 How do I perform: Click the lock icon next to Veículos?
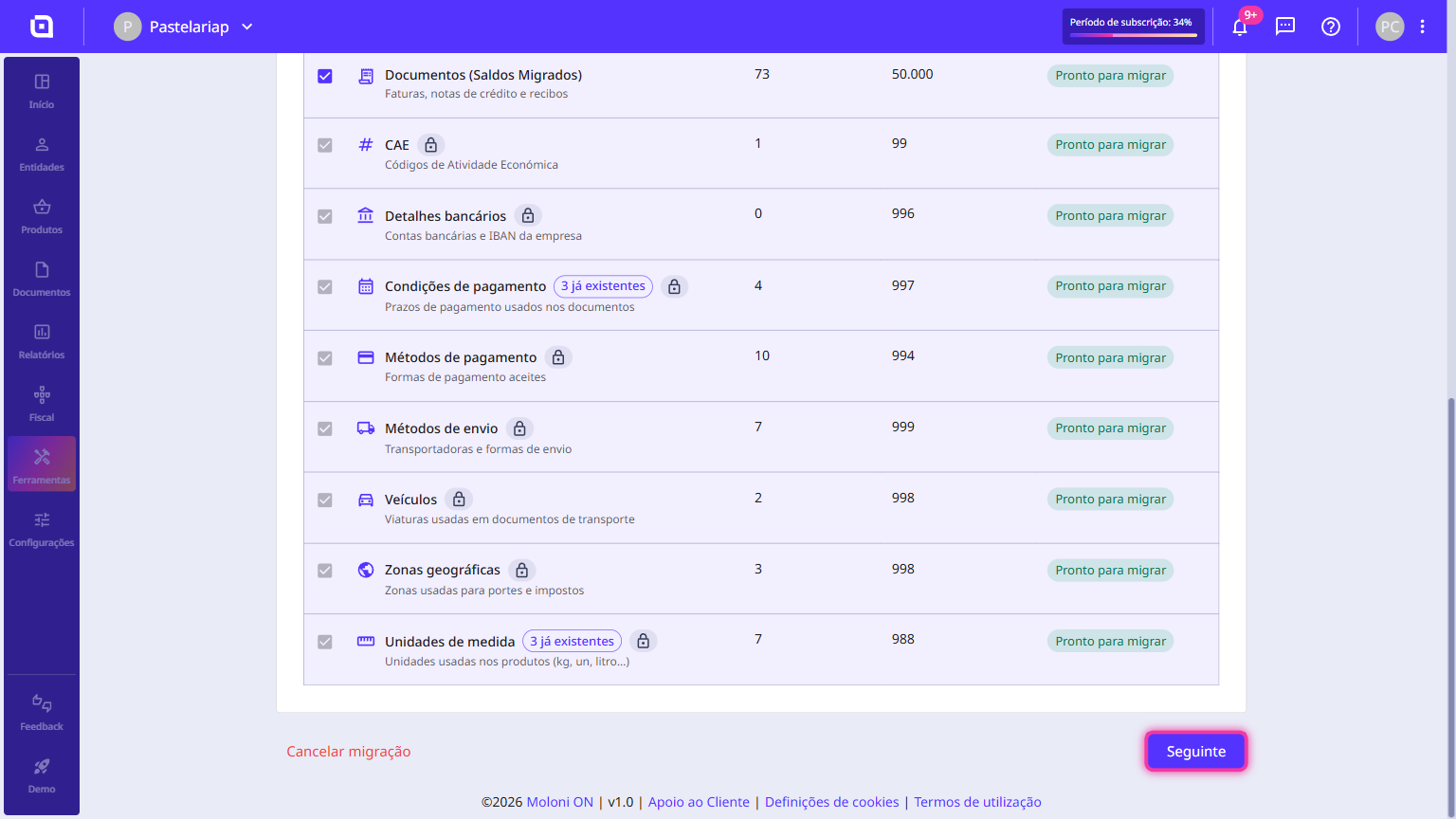coord(459,500)
